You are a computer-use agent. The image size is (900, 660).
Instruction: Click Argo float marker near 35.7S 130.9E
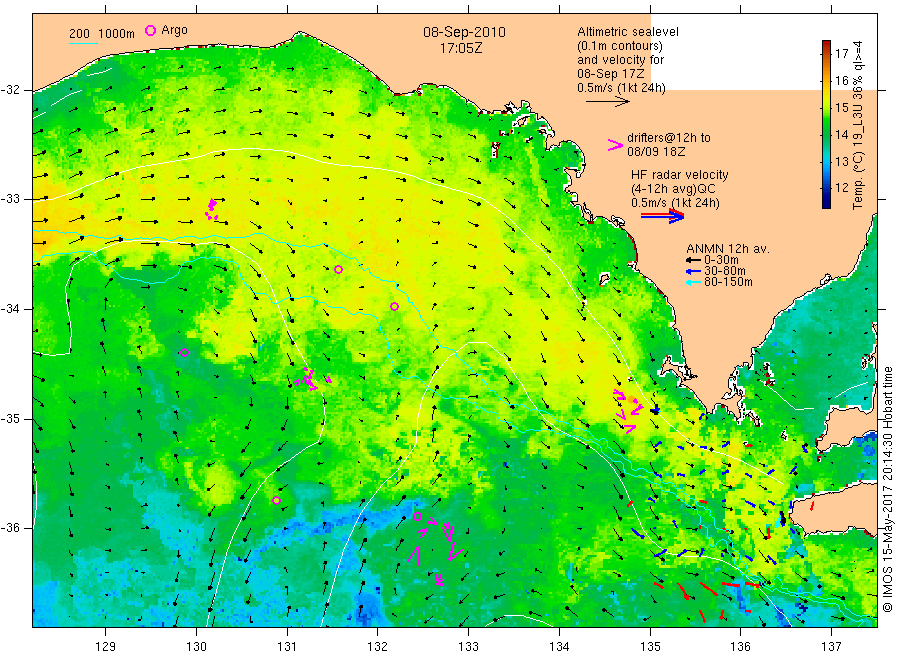(276, 500)
